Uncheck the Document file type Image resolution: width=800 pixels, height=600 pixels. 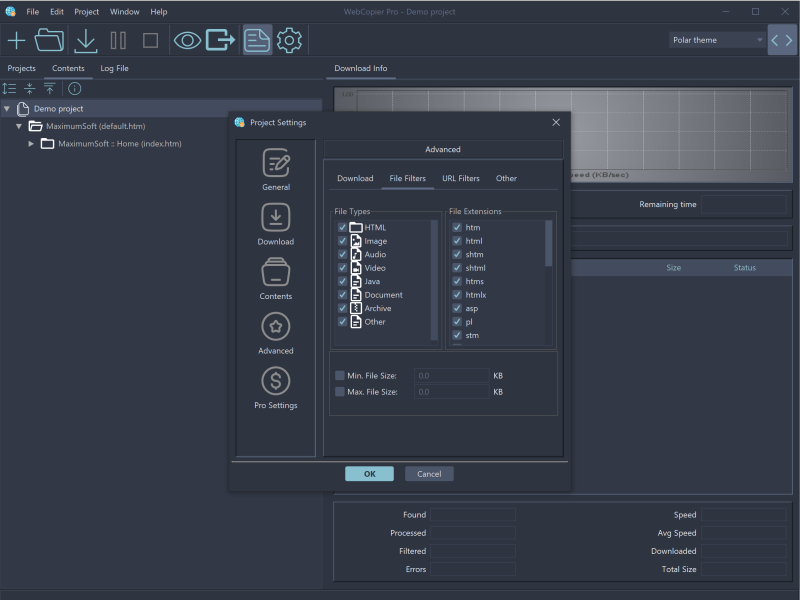pyautogui.click(x=342, y=295)
